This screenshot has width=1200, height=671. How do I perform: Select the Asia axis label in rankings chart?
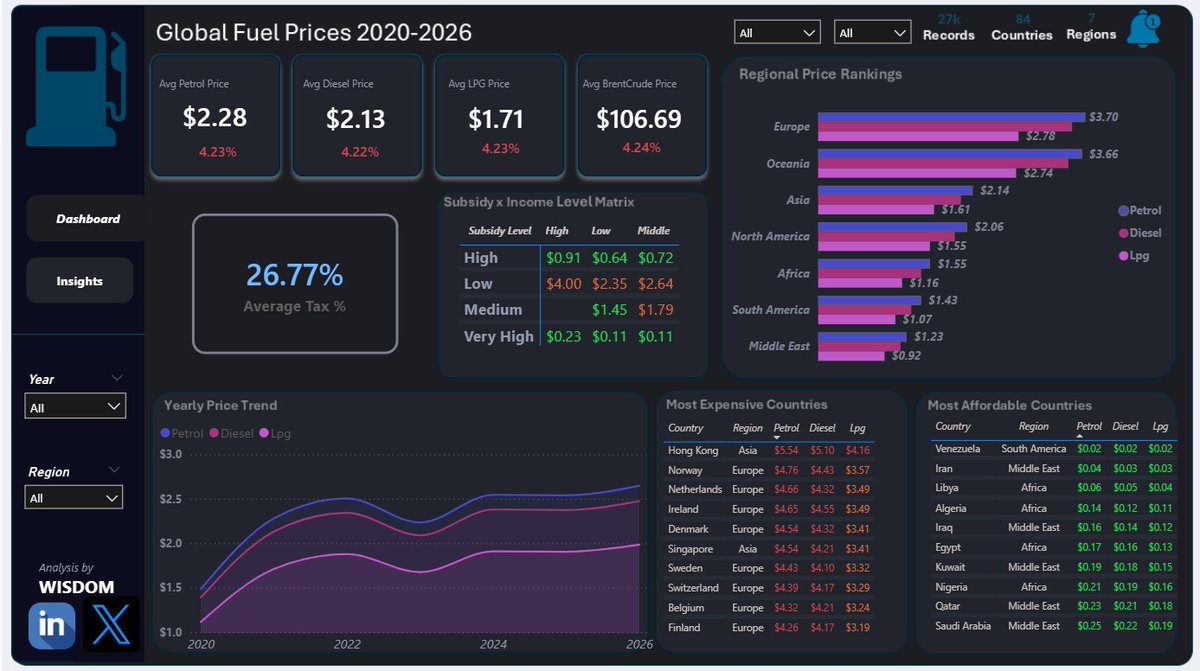tap(797, 200)
